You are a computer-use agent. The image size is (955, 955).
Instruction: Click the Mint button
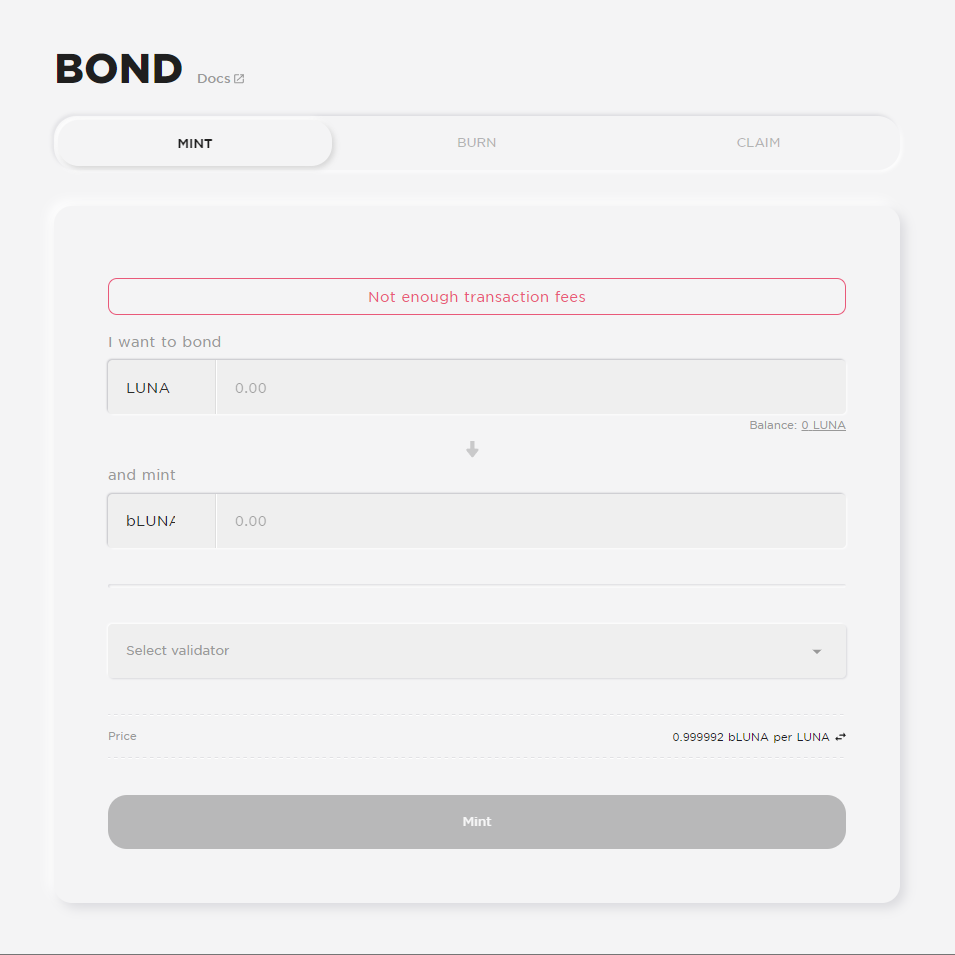coord(477,822)
